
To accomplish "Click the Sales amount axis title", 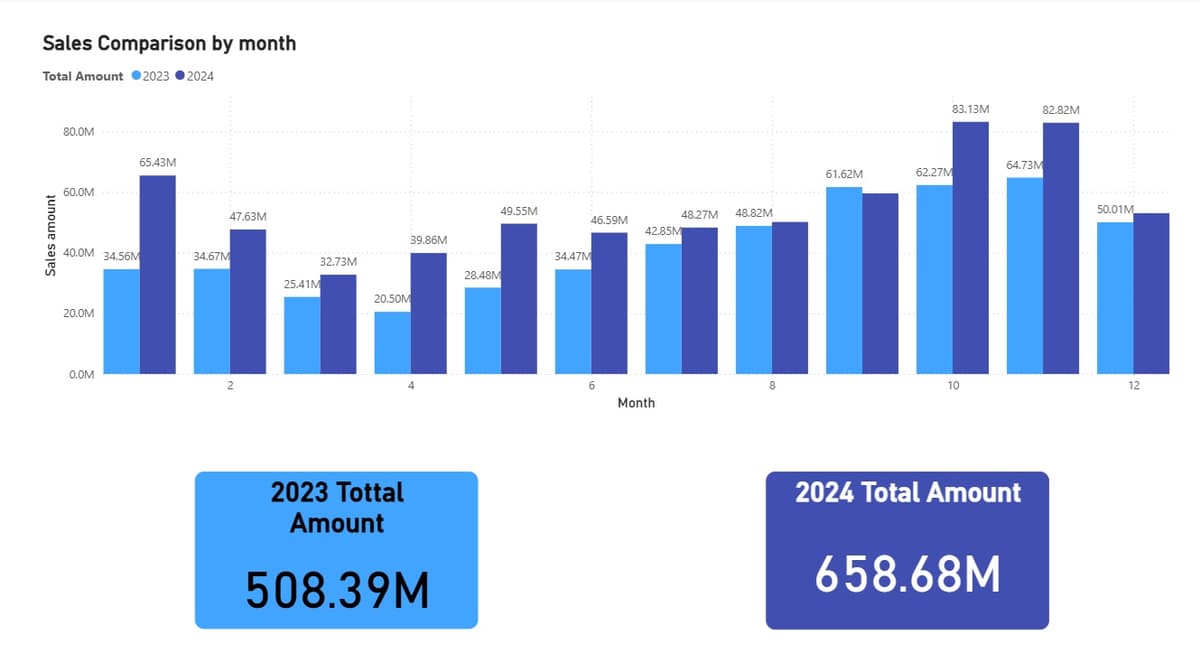I will (x=50, y=266).
